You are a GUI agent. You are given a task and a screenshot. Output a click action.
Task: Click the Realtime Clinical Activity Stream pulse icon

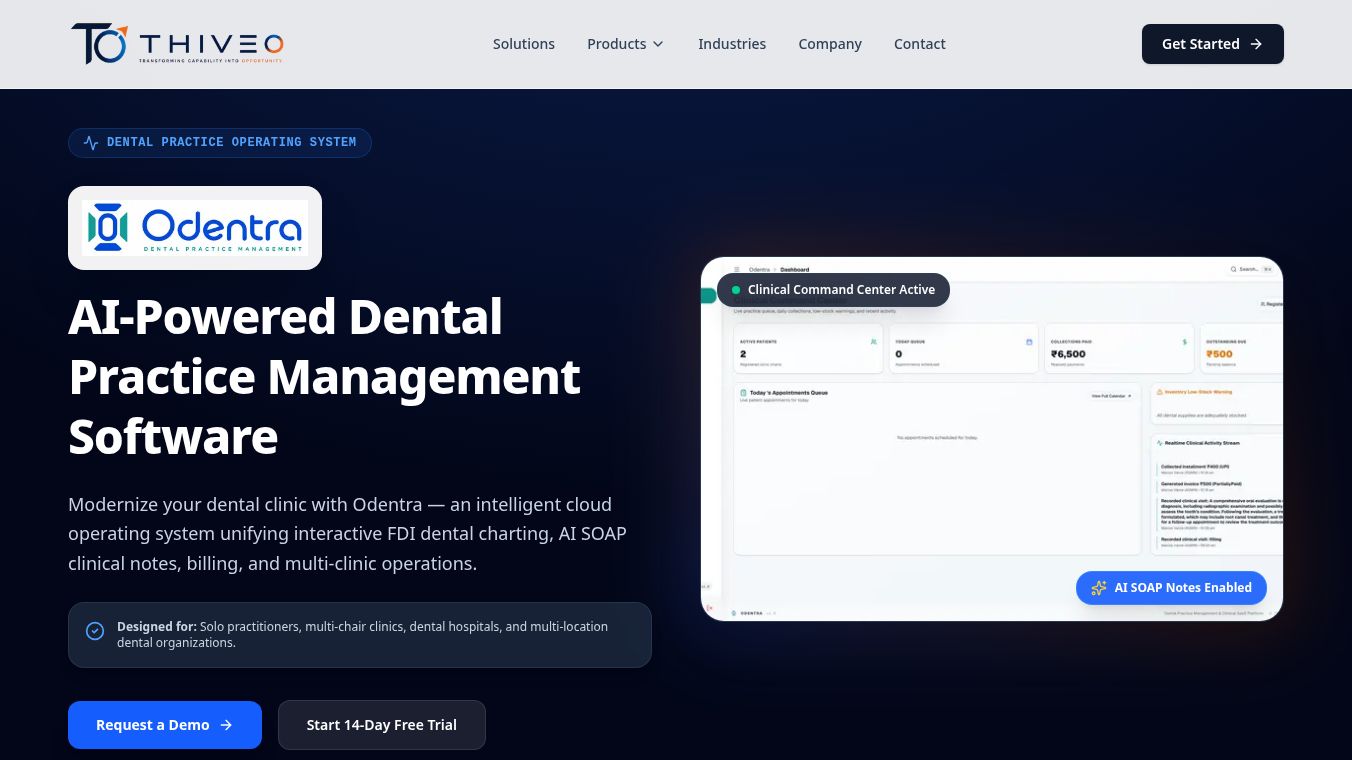tap(1160, 442)
